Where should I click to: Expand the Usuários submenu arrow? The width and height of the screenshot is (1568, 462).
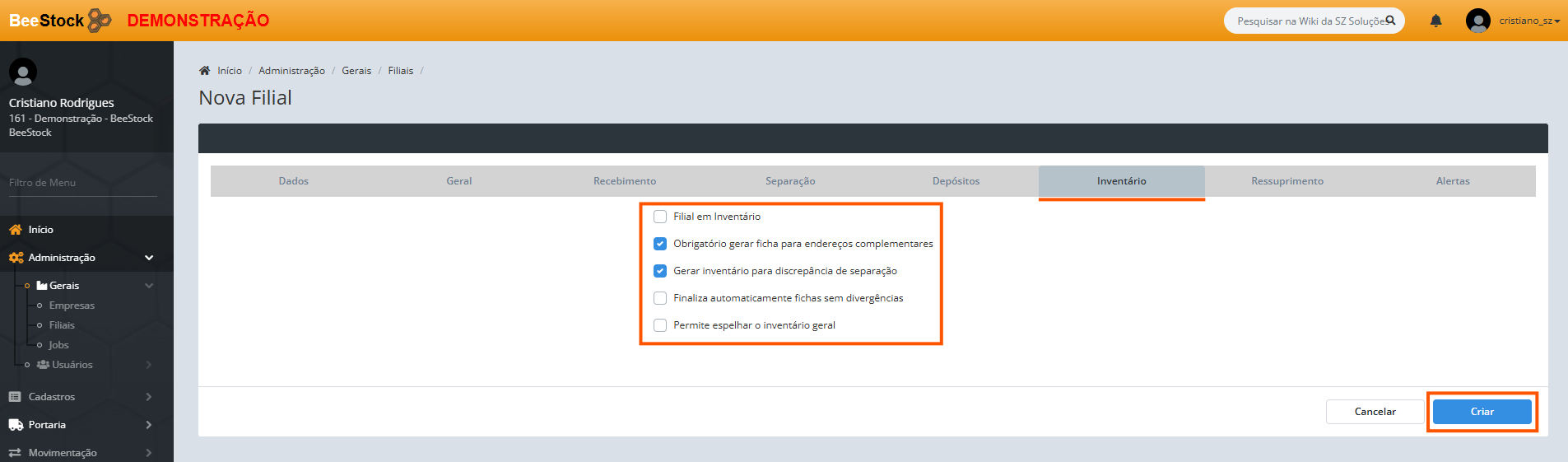coord(149,365)
